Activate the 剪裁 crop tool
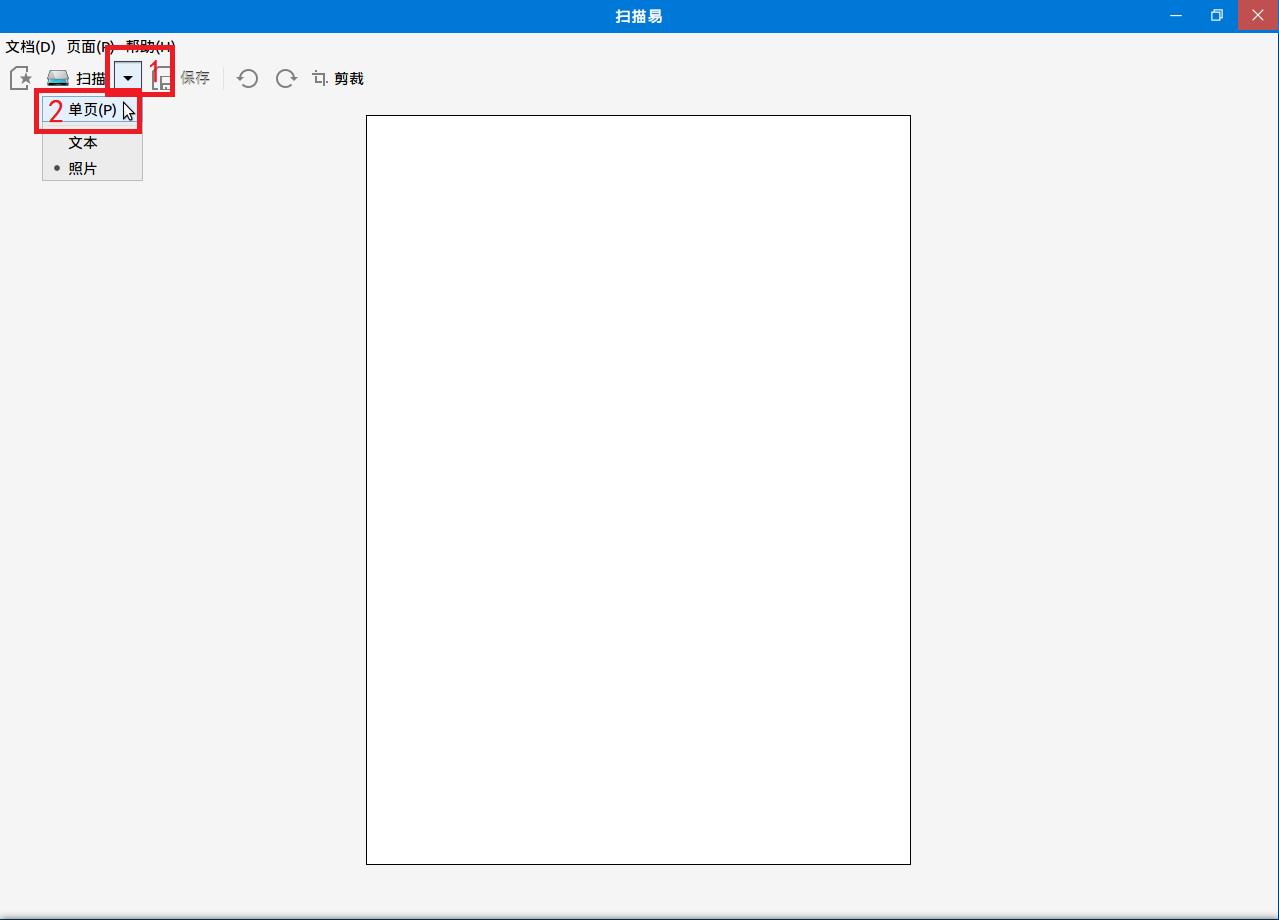Screen dimensions: 1279x920 [x=337, y=78]
